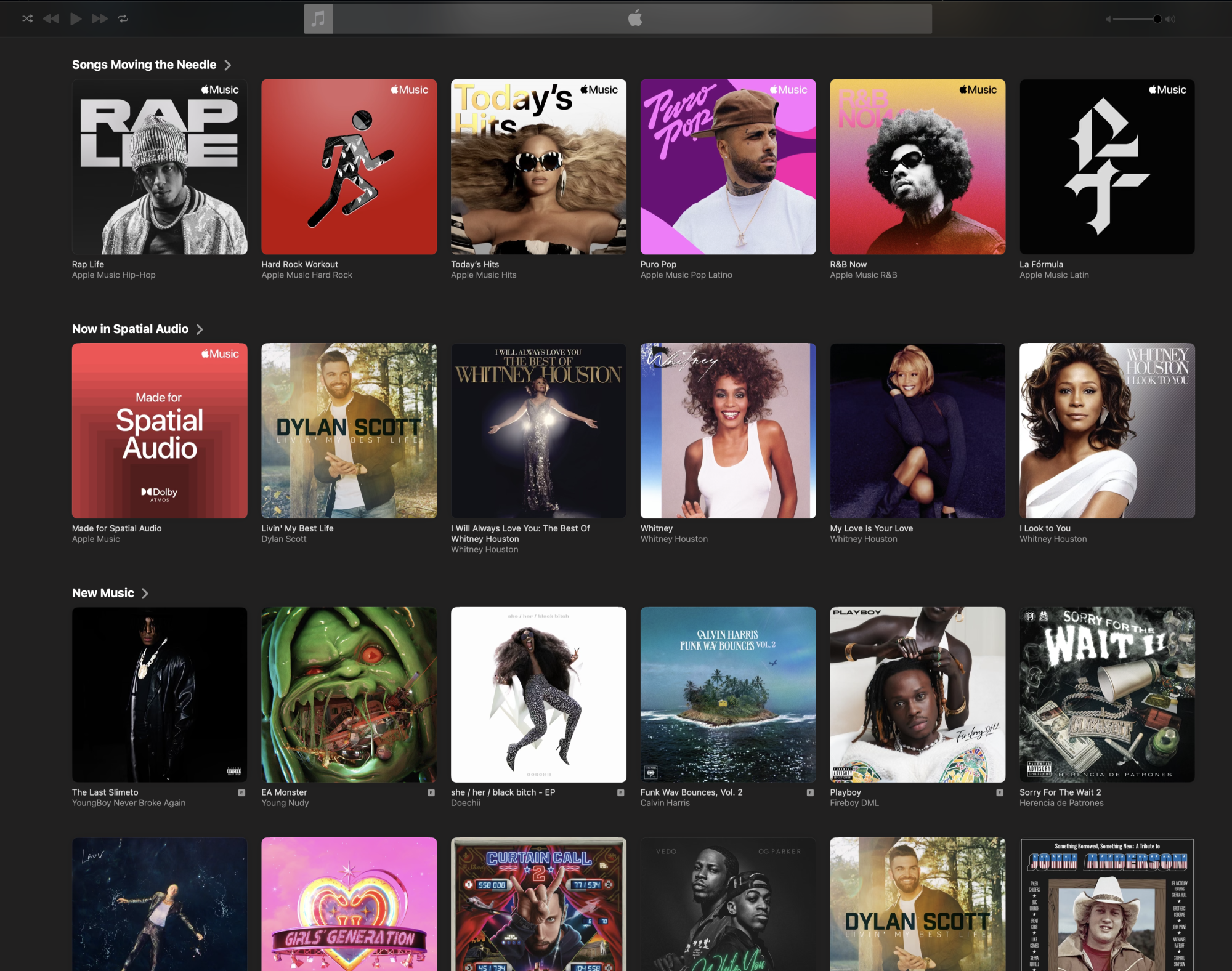Click explicit badge beside Funk Wav Bounces

(x=810, y=793)
